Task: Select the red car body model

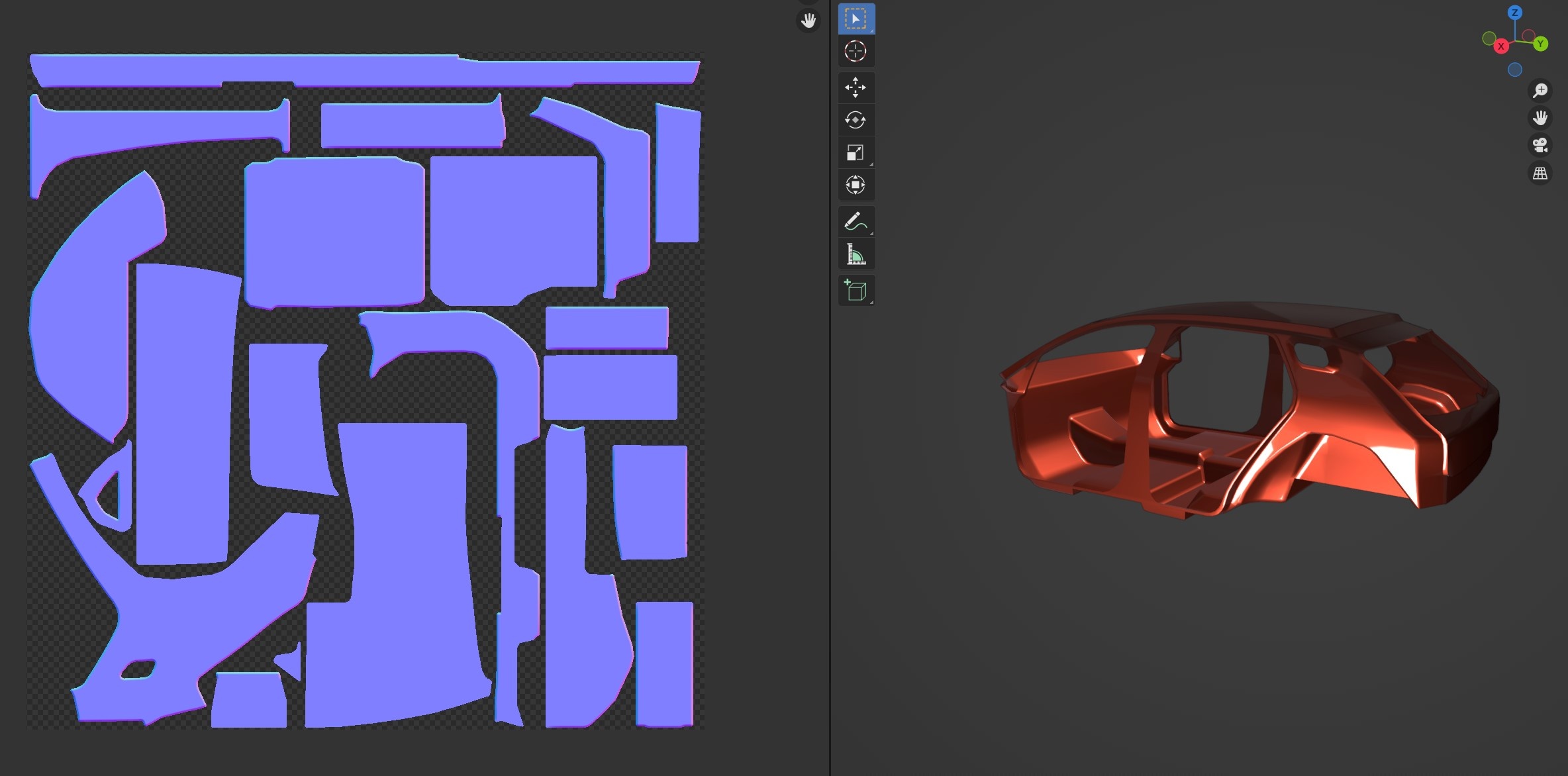Action: 1249,409
